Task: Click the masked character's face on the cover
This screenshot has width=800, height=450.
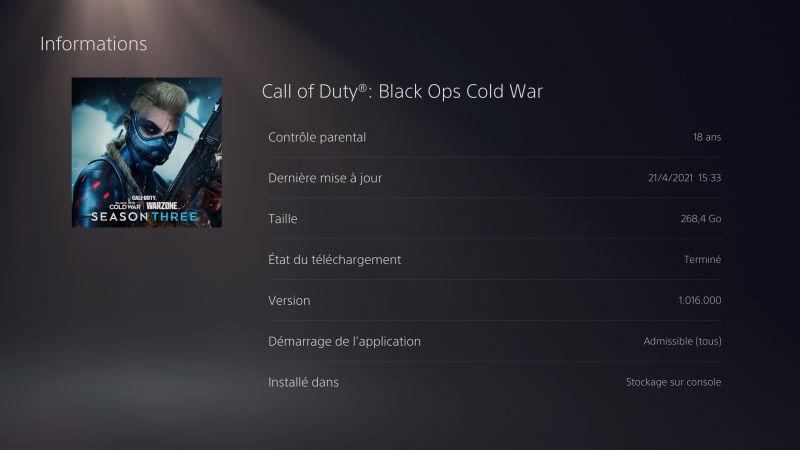Action: pos(153,130)
